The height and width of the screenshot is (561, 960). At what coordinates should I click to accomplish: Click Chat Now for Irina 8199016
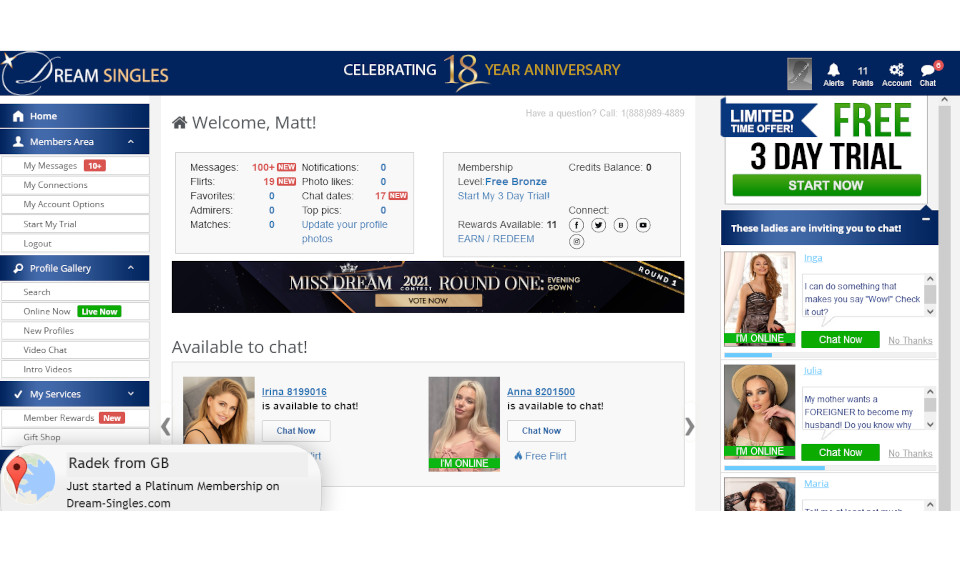point(296,431)
